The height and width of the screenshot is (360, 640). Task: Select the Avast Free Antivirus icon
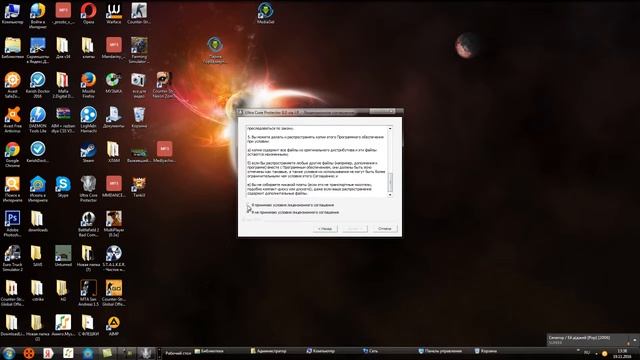pos(12,120)
